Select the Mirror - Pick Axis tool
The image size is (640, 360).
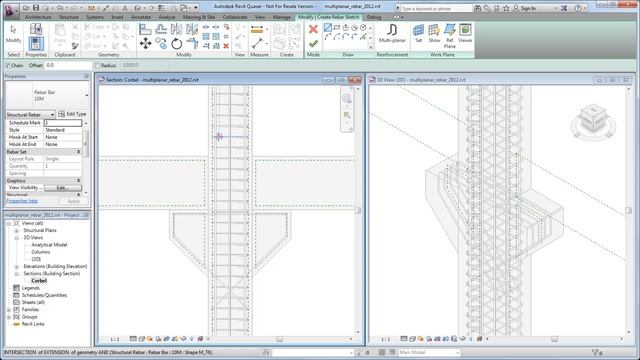tap(176, 29)
